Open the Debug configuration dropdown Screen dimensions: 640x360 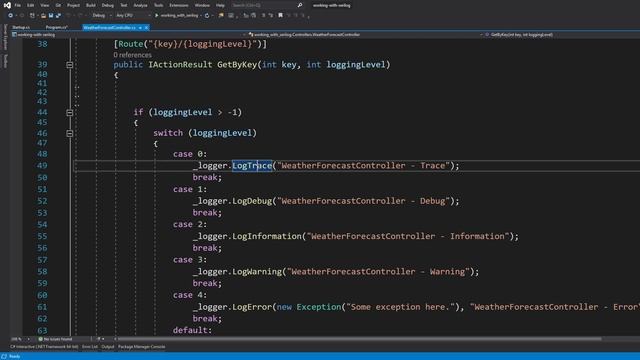(102, 16)
